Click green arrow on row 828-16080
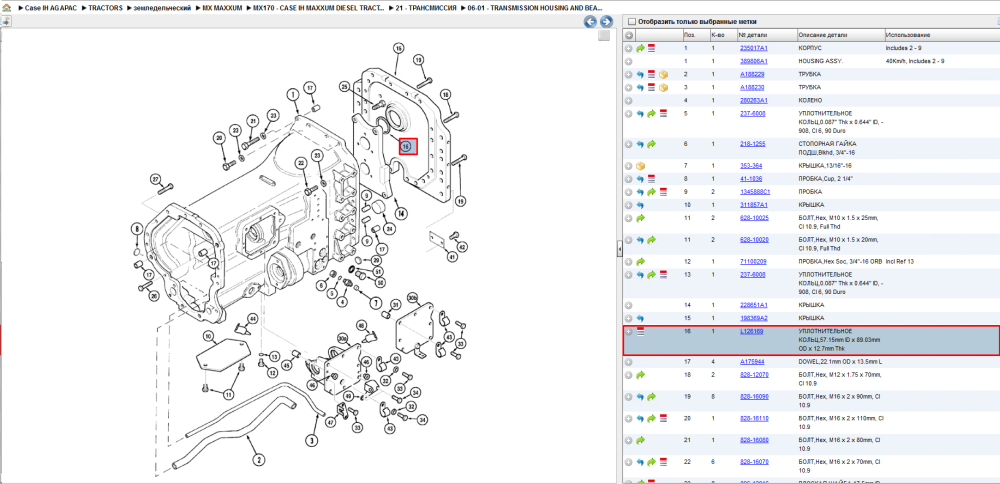The height and width of the screenshot is (484, 1000). pyautogui.click(x=640, y=440)
